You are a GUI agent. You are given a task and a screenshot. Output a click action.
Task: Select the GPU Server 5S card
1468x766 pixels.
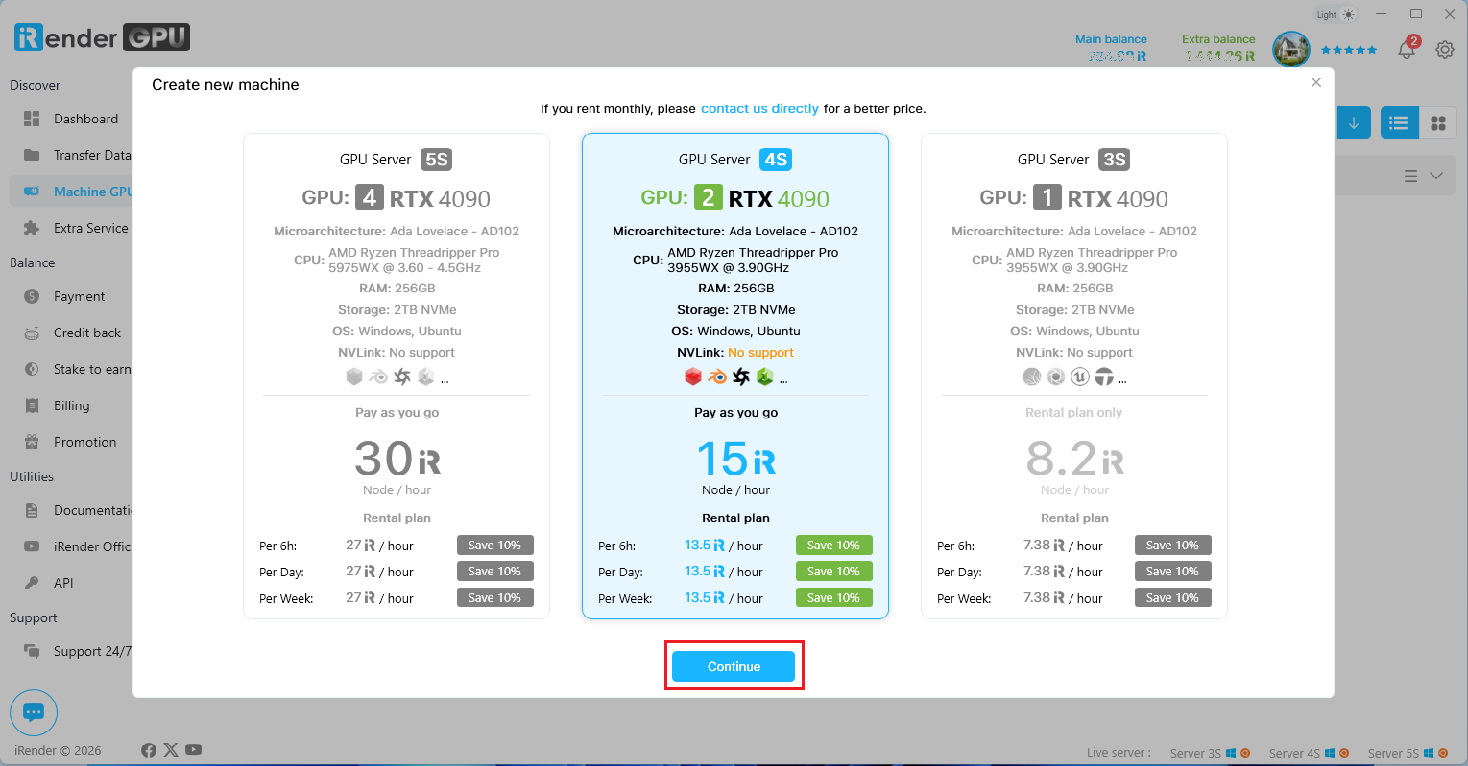[x=396, y=376]
